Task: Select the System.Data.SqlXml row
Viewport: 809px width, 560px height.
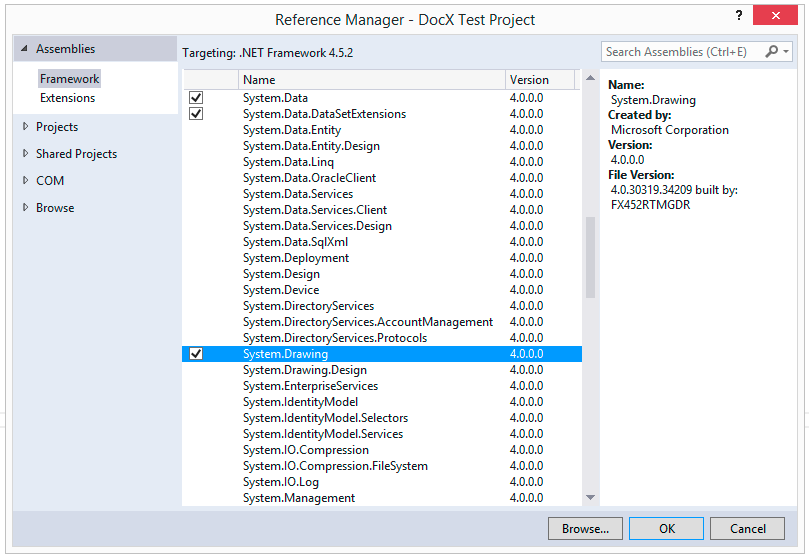Action: [x=382, y=242]
